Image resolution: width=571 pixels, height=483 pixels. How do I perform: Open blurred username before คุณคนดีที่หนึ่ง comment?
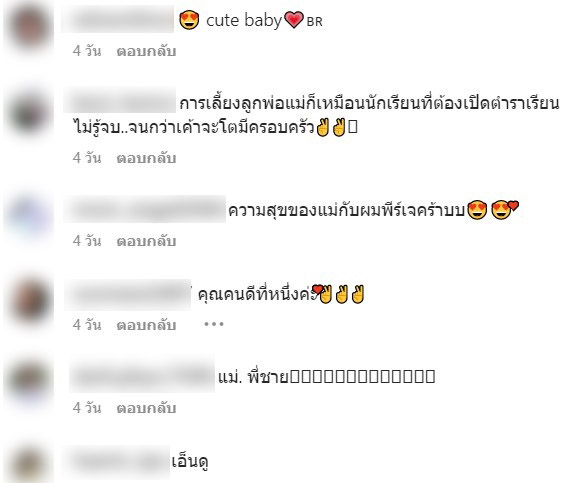[128, 295]
